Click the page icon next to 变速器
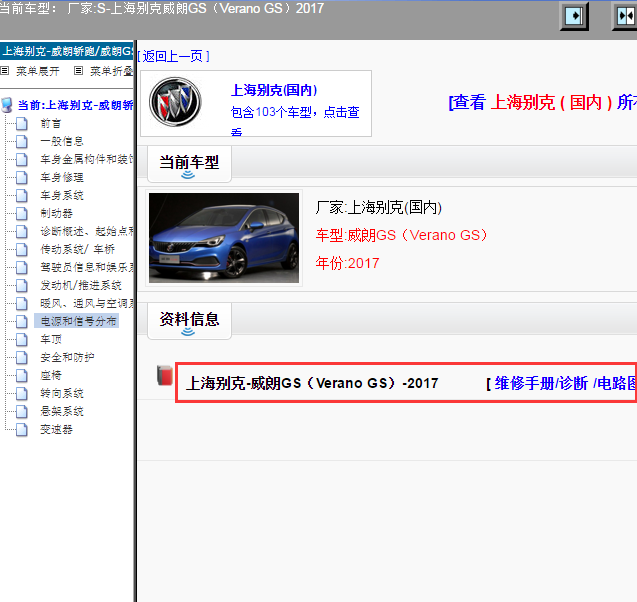Viewport: 637px width, 602px height. click(22, 429)
